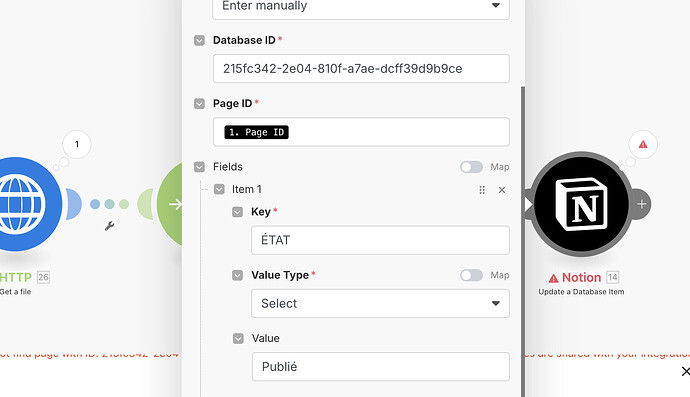The height and width of the screenshot is (397, 690).
Task: Toggle the Map switch for Fields
Action: tap(471, 167)
